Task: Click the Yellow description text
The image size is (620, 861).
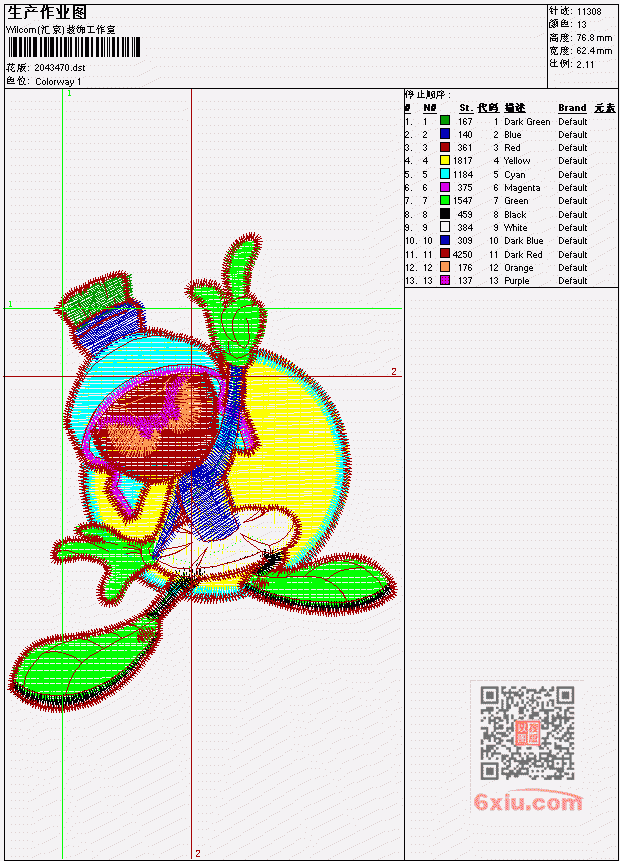Action: [517, 160]
